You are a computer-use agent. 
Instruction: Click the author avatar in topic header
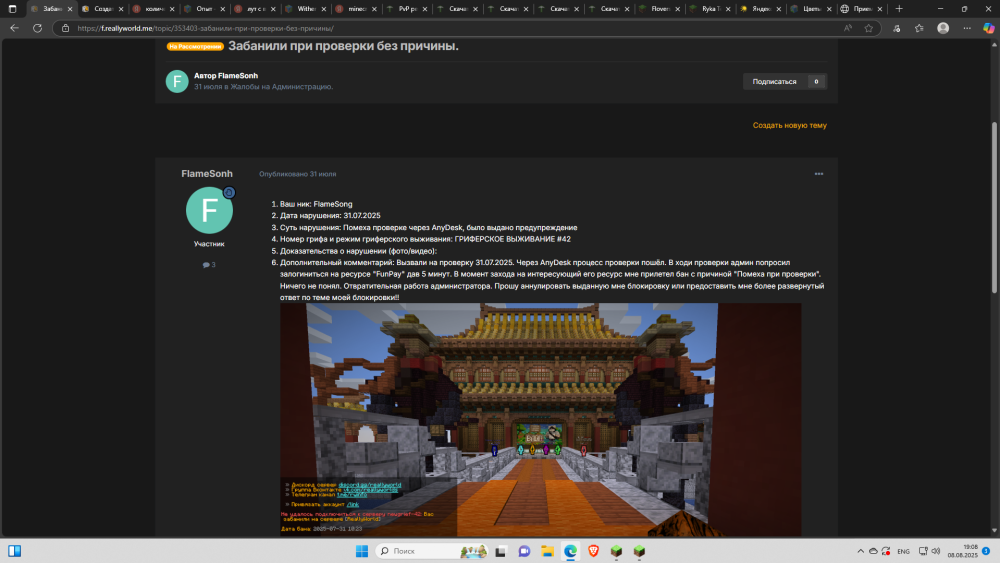pyautogui.click(x=177, y=81)
